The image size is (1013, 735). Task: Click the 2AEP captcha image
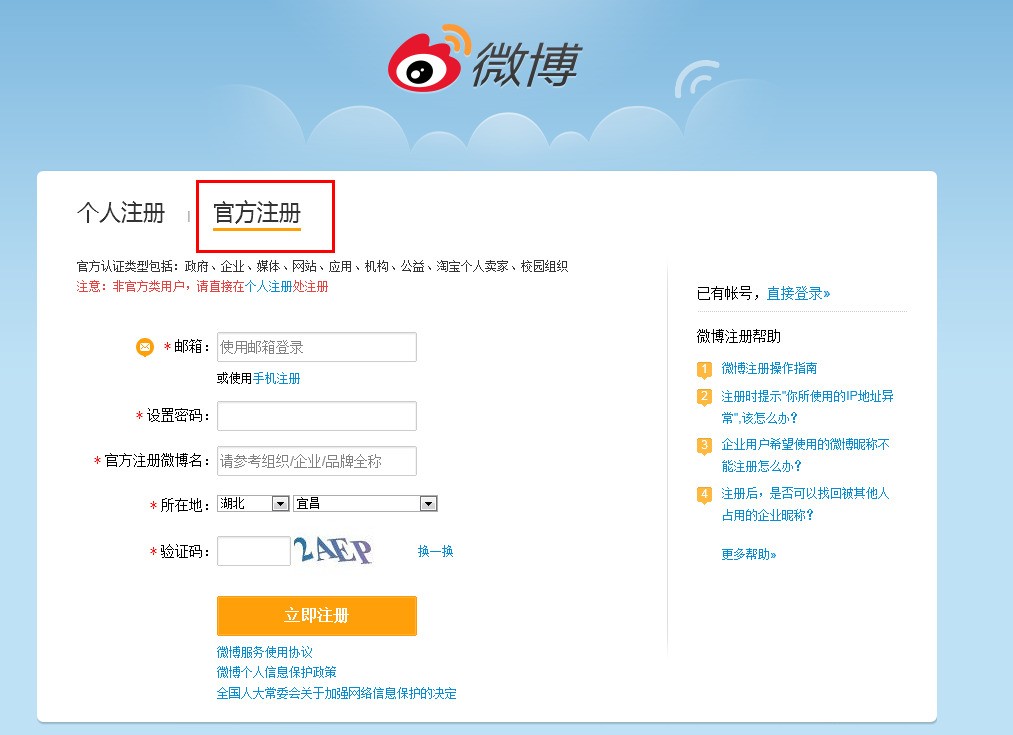click(x=337, y=549)
